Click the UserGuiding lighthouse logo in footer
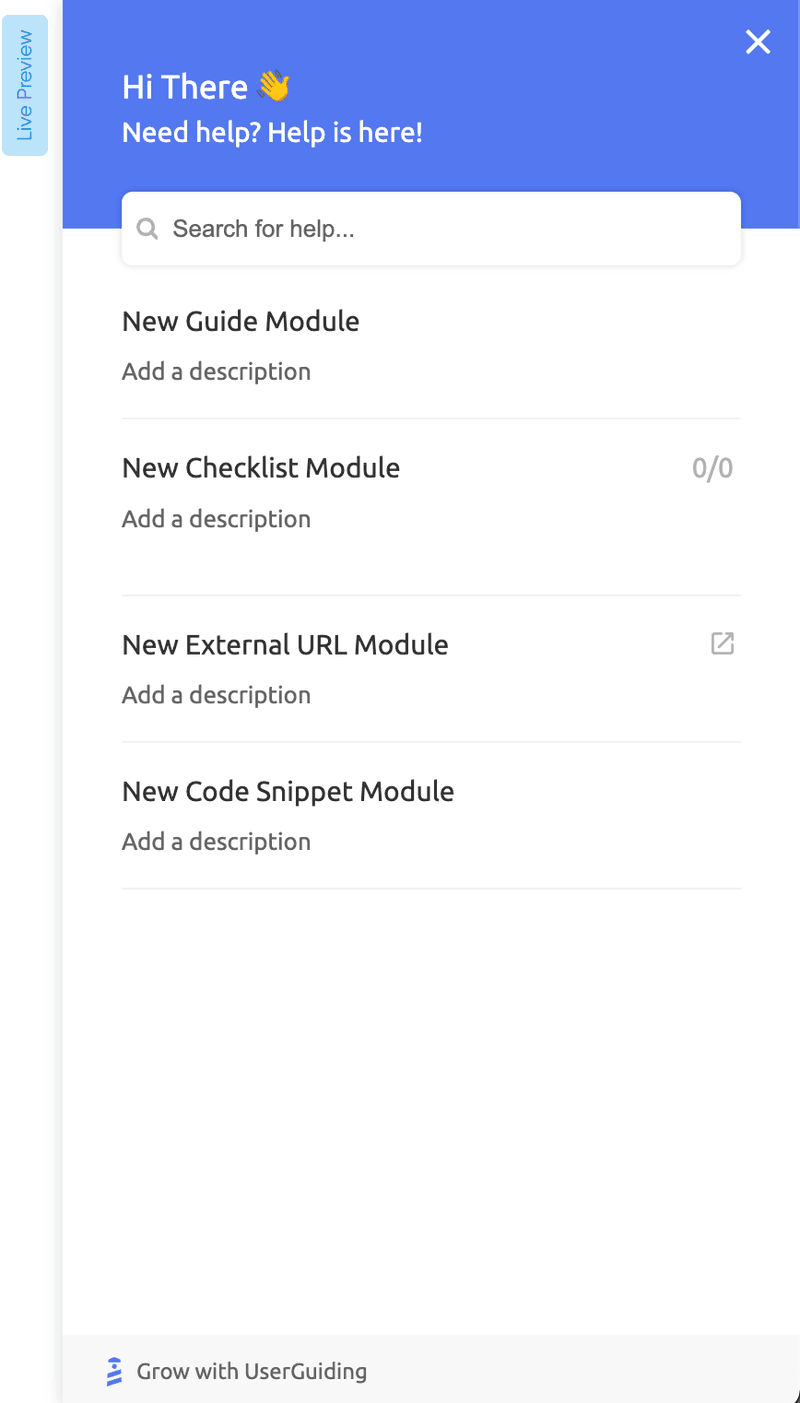Screen dimensions: 800x1403 click(113, 1371)
